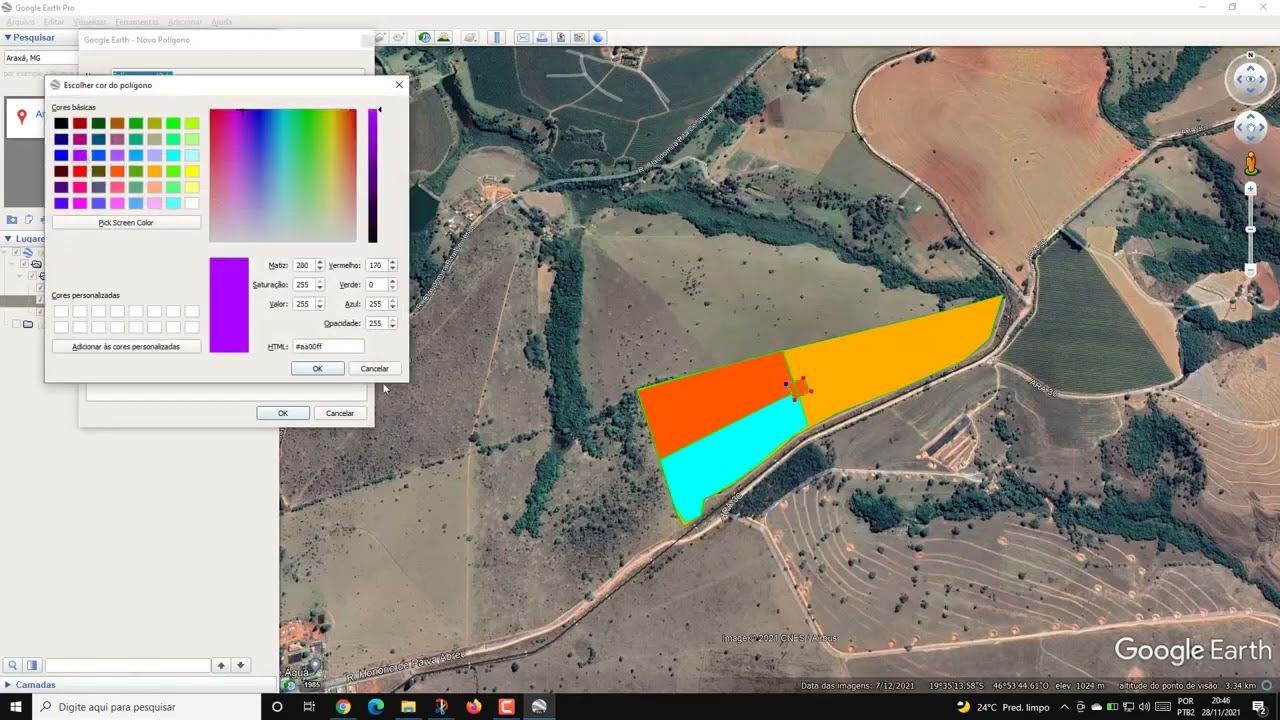The image size is (1280, 720).
Task: Click the Windows Start button
Action: 16,707
